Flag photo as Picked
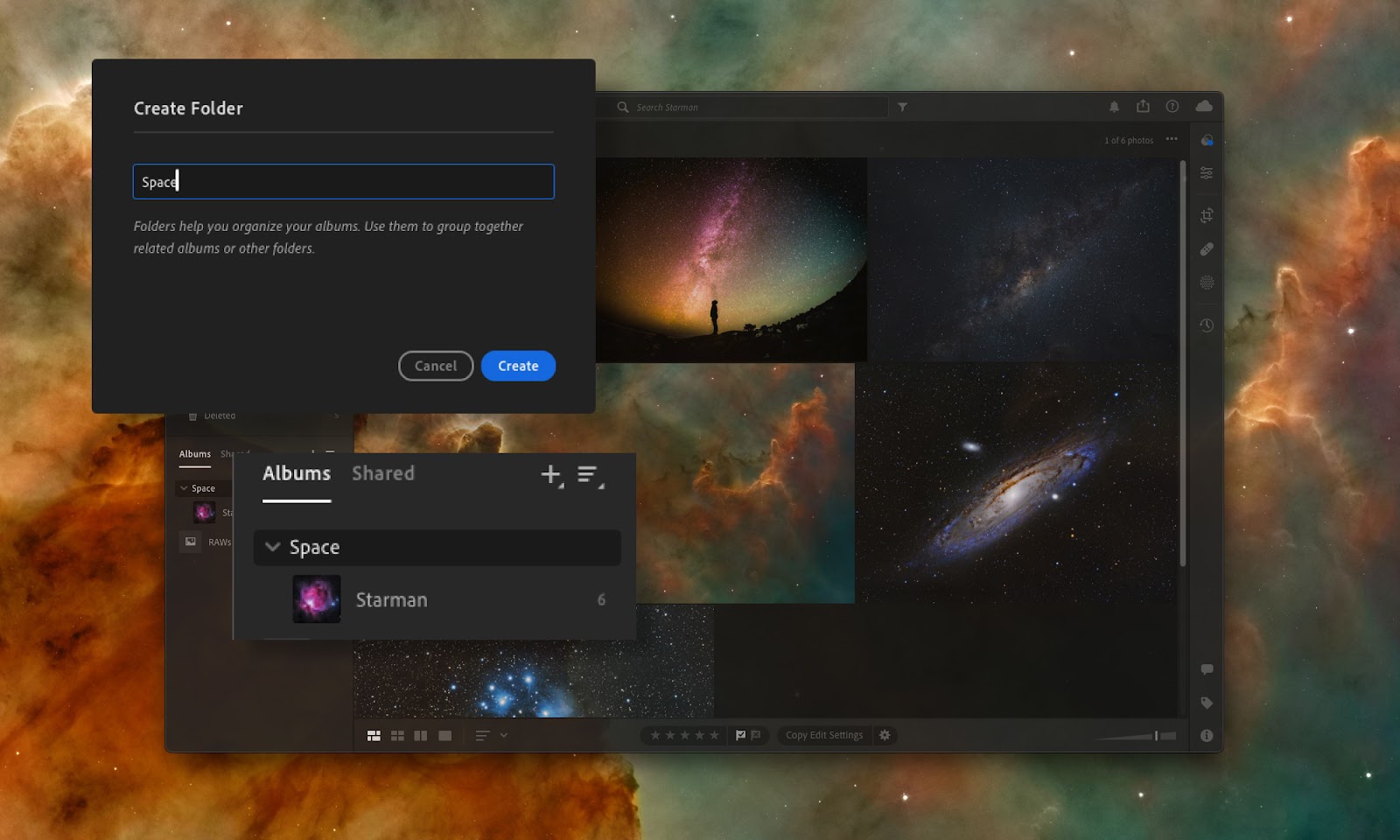This screenshot has height=840, width=1400. pos(740,735)
